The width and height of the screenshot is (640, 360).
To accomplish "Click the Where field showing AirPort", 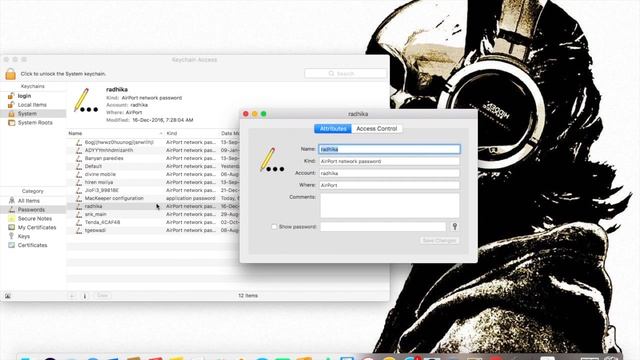I will pos(389,185).
